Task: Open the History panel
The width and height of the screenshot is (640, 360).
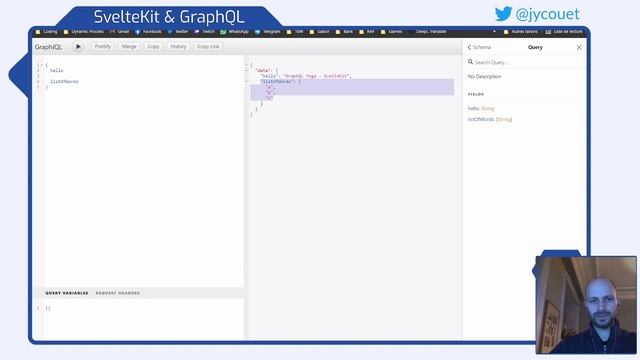Action: click(178, 47)
